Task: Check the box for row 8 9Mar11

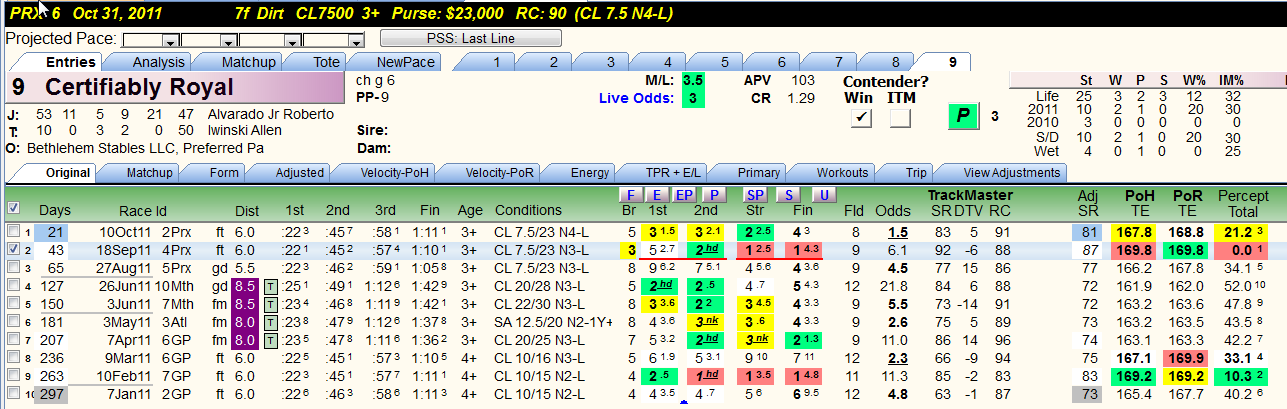Action: (x=13, y=357)
